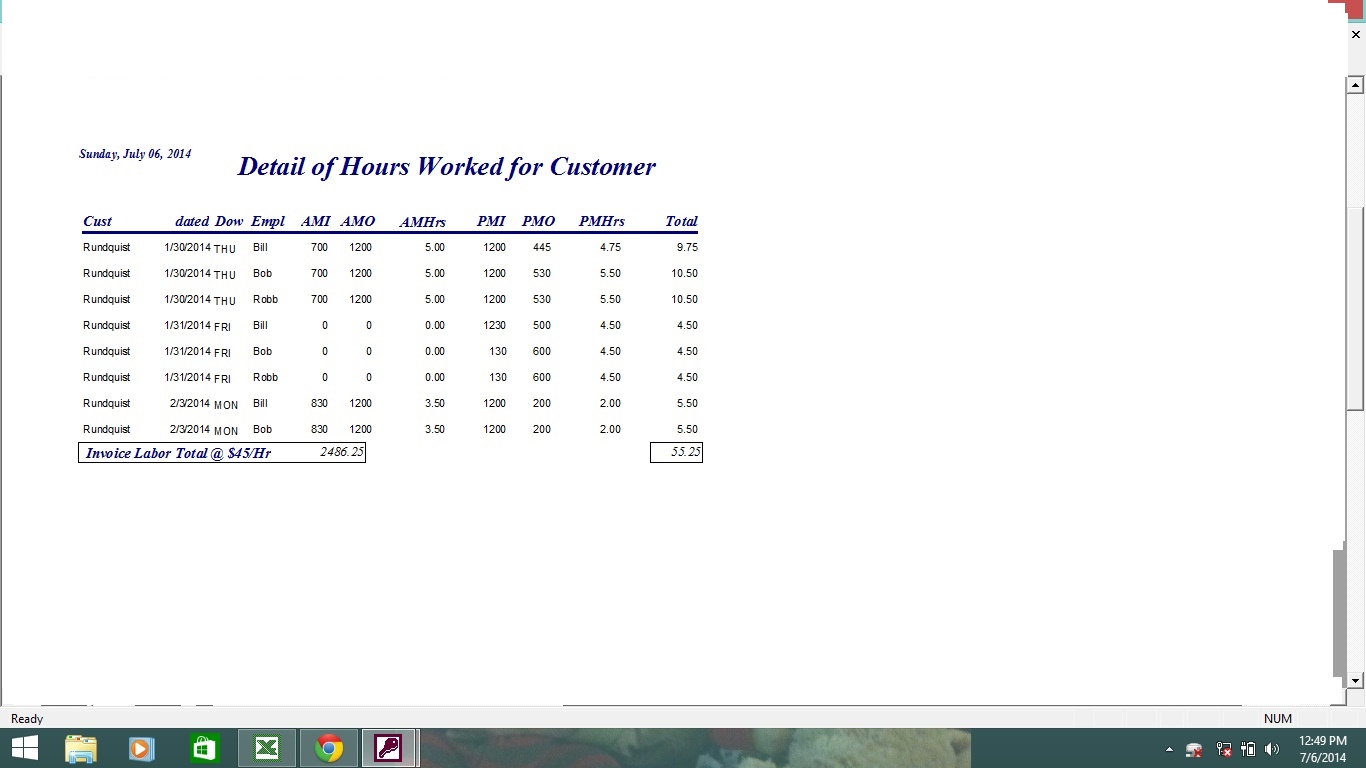Switch to Google Chrome on the taskbar
Screen dimensions: 1366x768
329,748
